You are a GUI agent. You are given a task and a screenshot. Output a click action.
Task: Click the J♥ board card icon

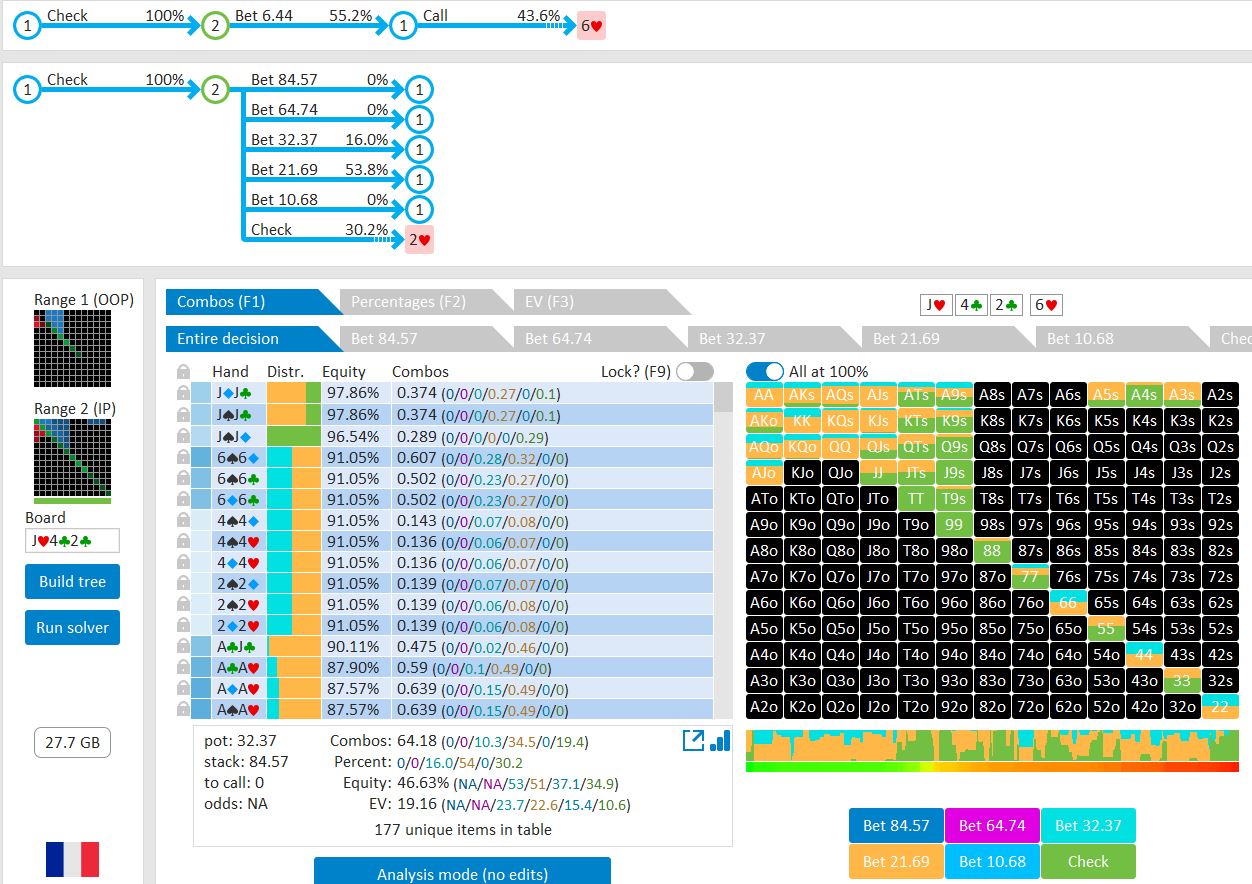click(936, 305)
